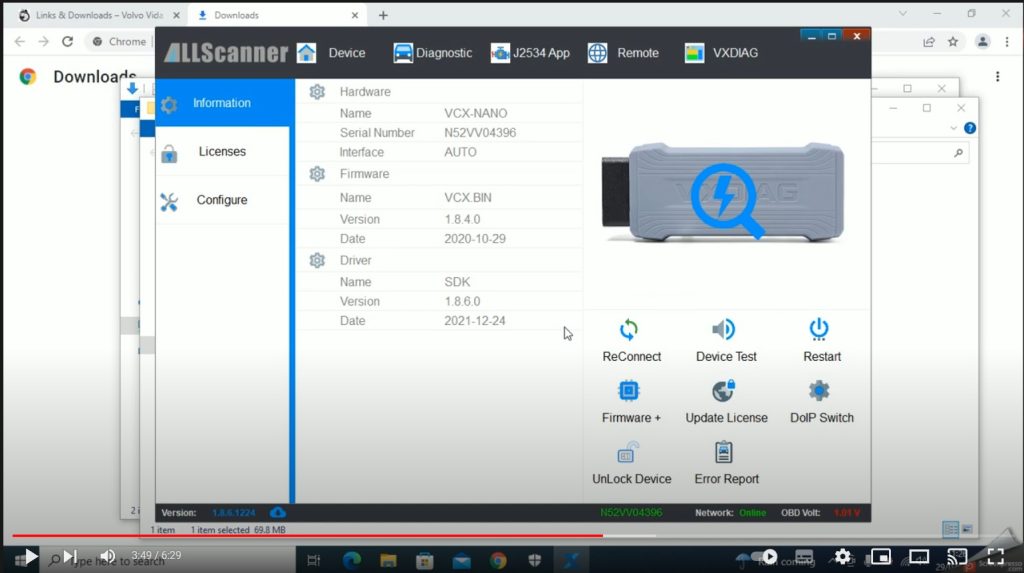Click the driver date 2021-12-24
This screenshot has height=573, width=1024.
click(x=475, y=321)
